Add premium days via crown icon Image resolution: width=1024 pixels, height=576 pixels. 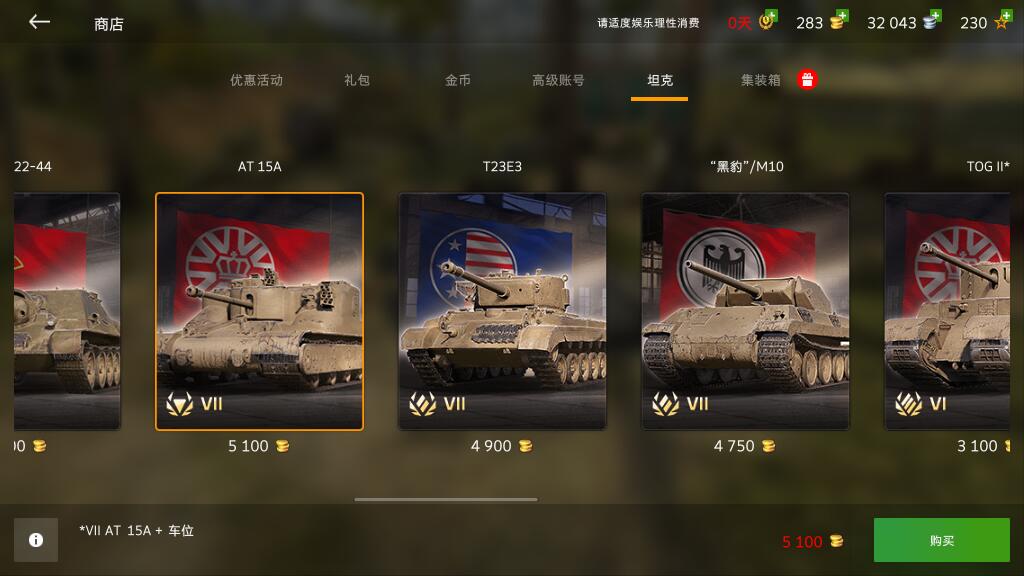coord(768,20)
